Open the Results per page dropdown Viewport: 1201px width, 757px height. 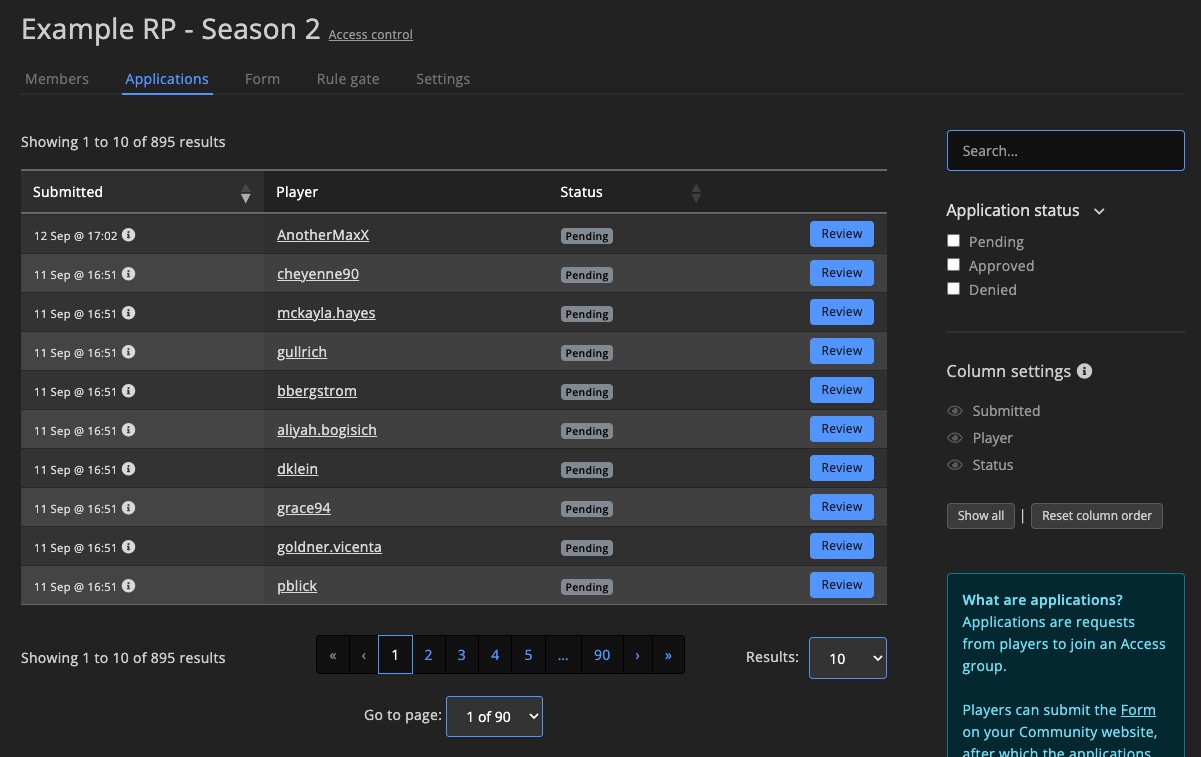coord(847,658)
